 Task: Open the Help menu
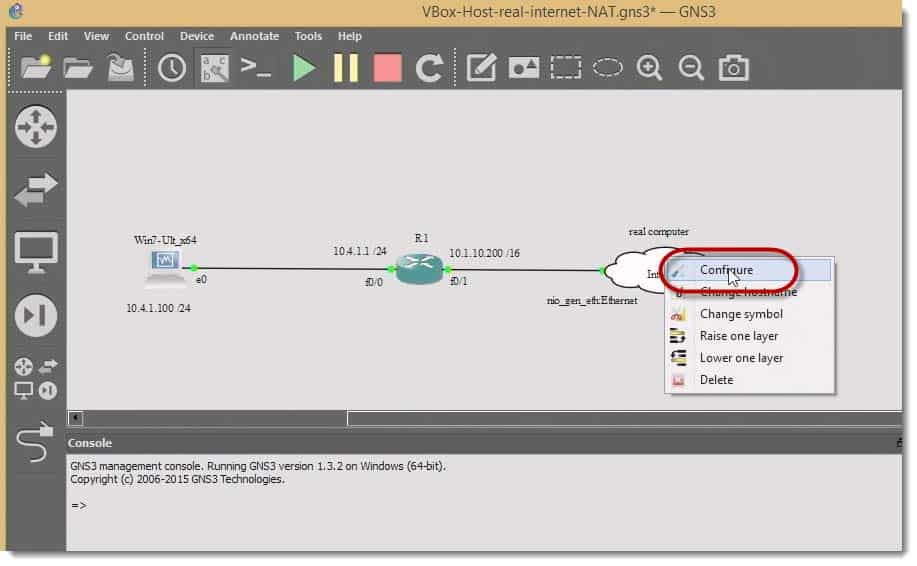click(x=350, y=36)
